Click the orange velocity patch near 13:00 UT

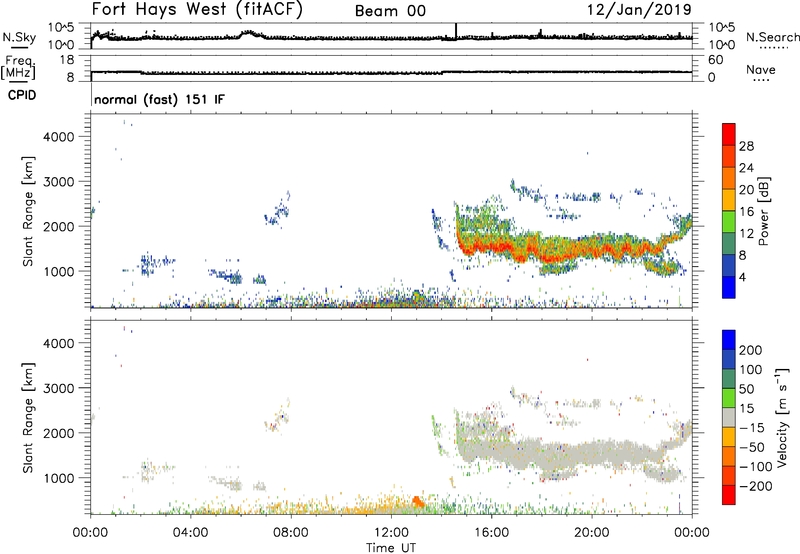417,501
